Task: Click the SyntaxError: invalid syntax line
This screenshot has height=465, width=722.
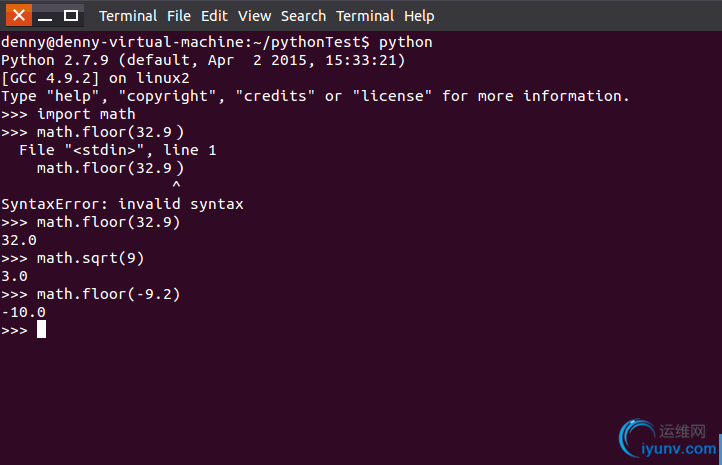Action: coord(122,204)
